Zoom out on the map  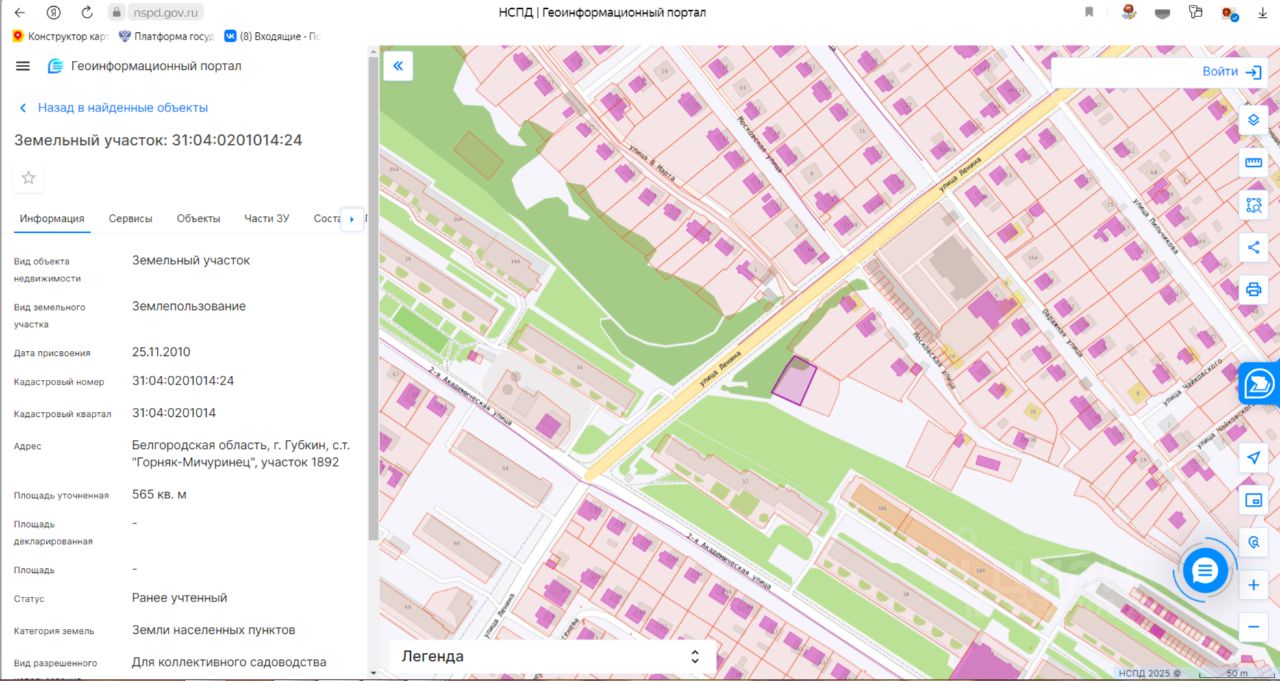click(x=1253, y=627)
